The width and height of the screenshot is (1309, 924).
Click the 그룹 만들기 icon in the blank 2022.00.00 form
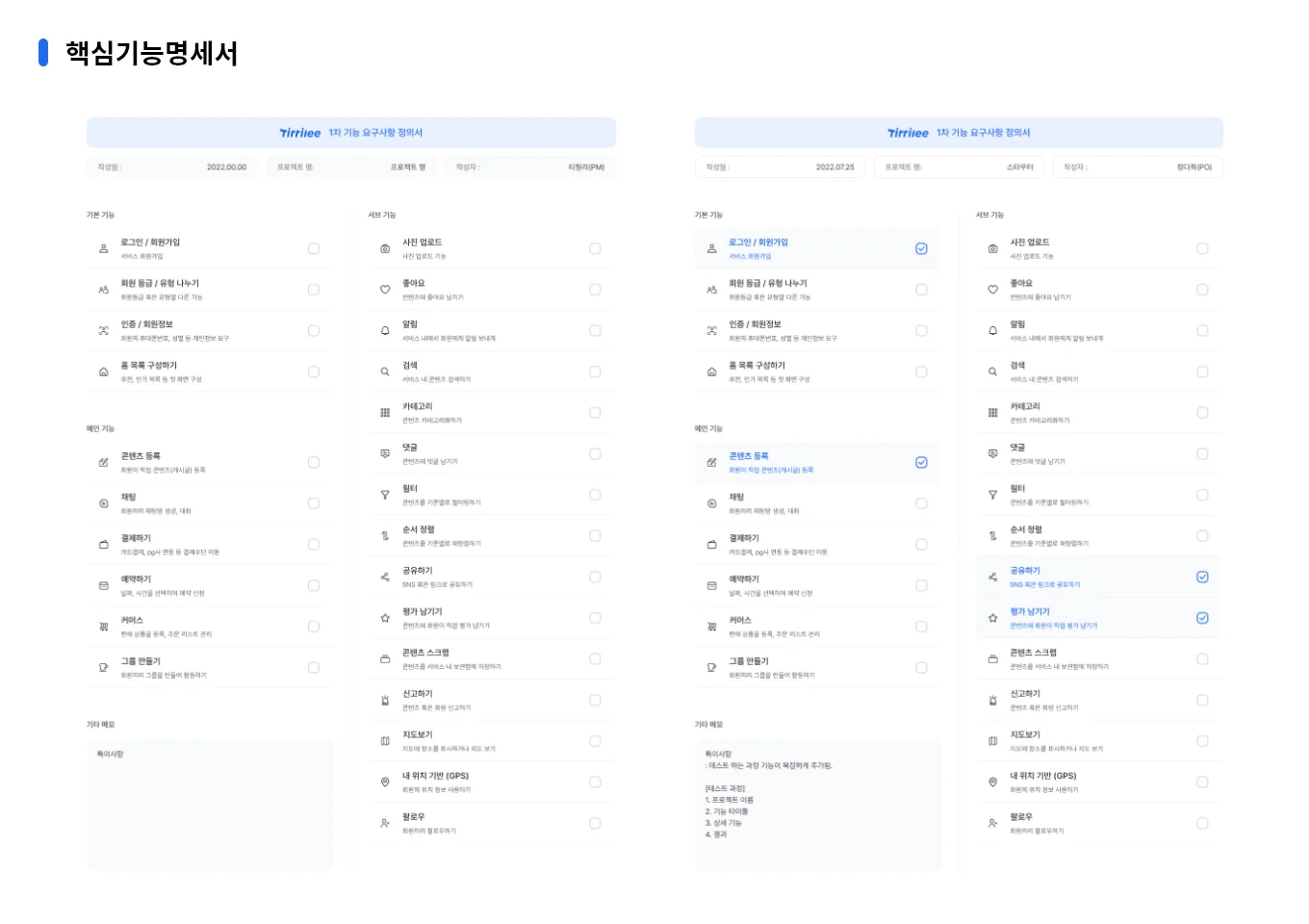[104, 667]
